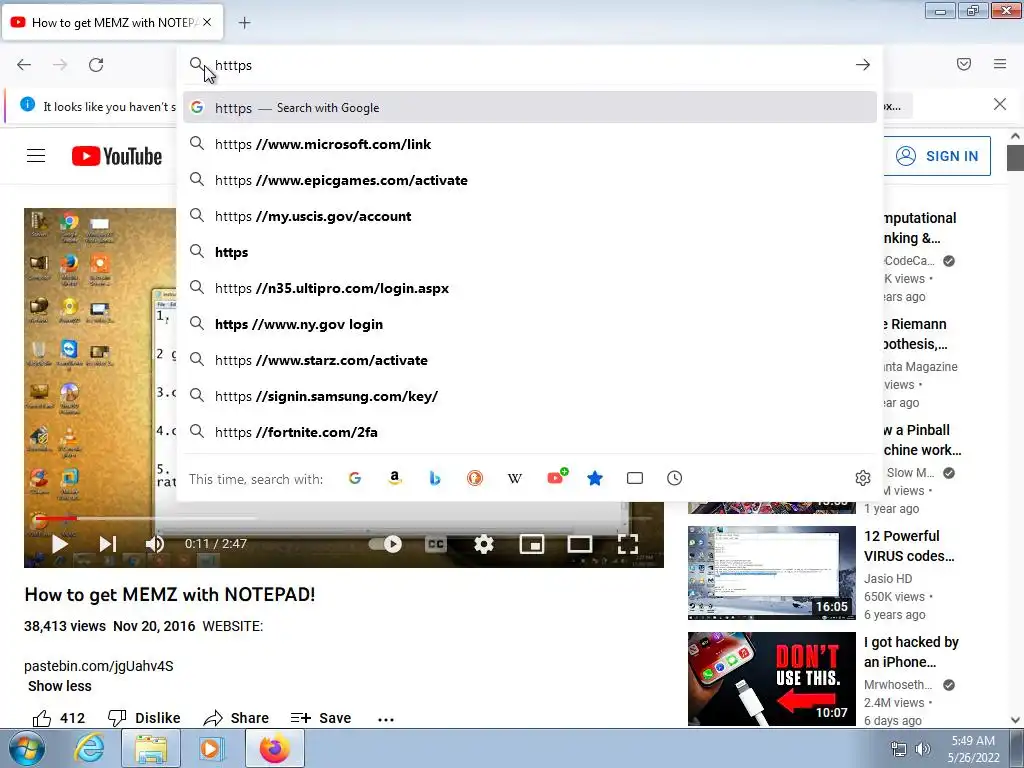This screenshot has width=1024, height=768.
Task: Save the video to a playlist
Action: (x=321, y=718)
